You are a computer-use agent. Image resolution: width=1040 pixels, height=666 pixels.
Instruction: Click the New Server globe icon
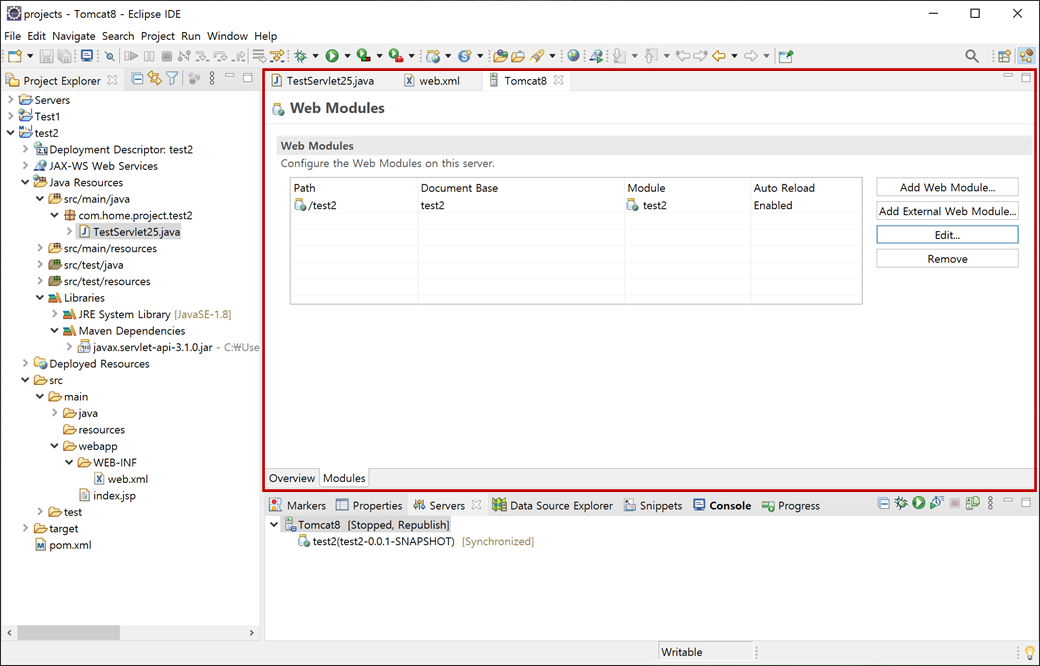click(x=433, y=56)
